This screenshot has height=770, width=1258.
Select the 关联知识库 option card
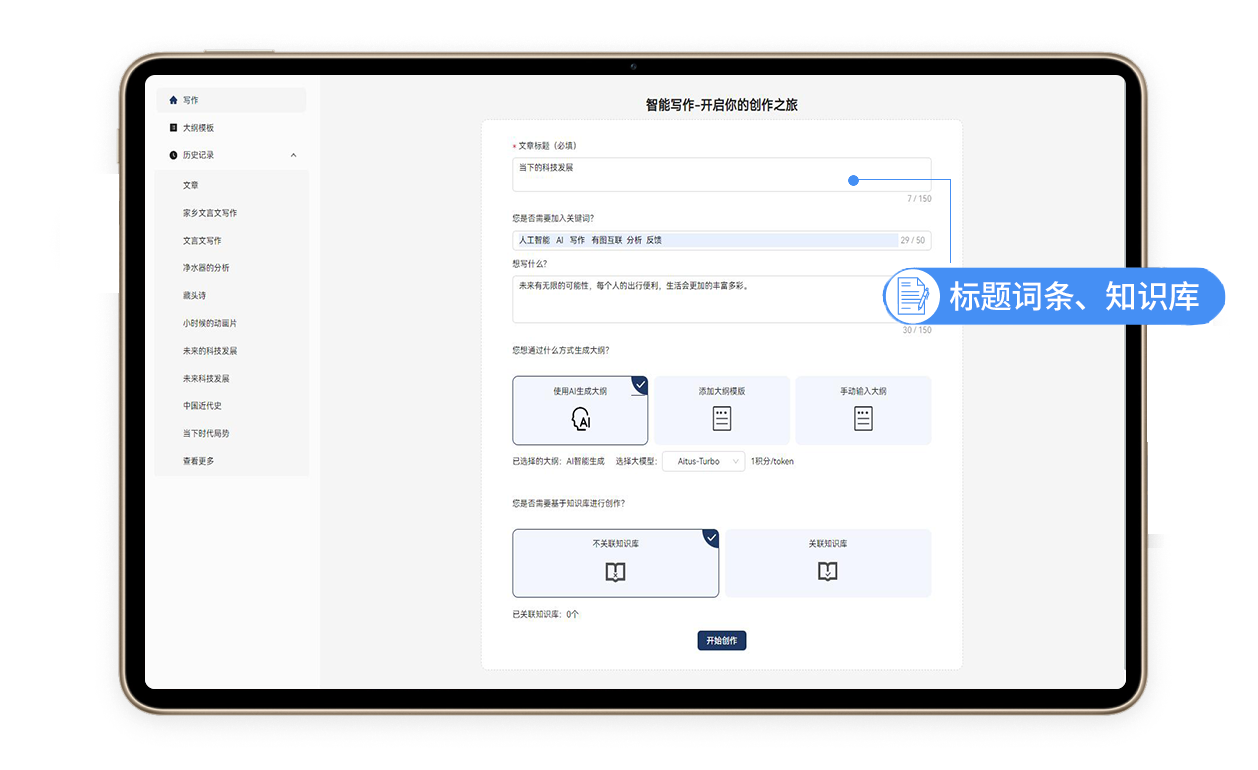[828, 562]
